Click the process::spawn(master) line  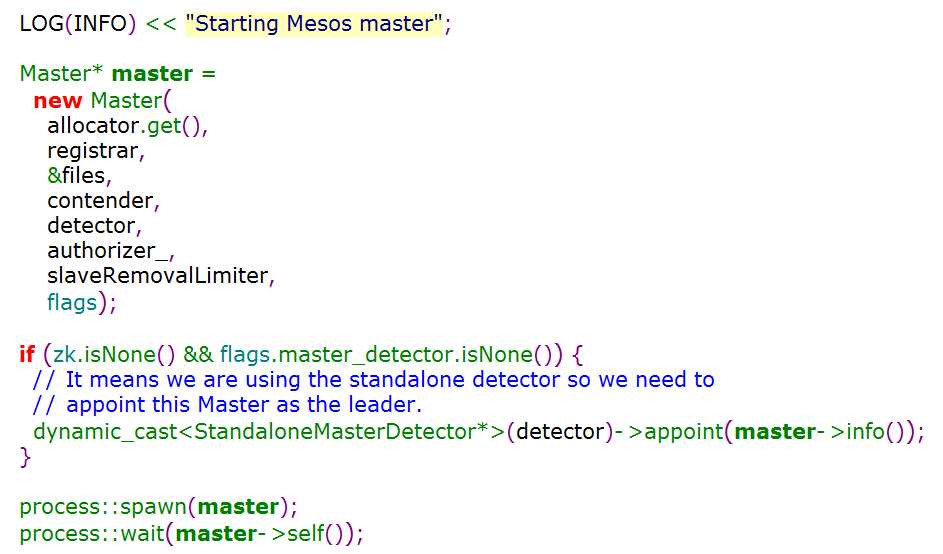pyautogui.click(x=159, y=507)
